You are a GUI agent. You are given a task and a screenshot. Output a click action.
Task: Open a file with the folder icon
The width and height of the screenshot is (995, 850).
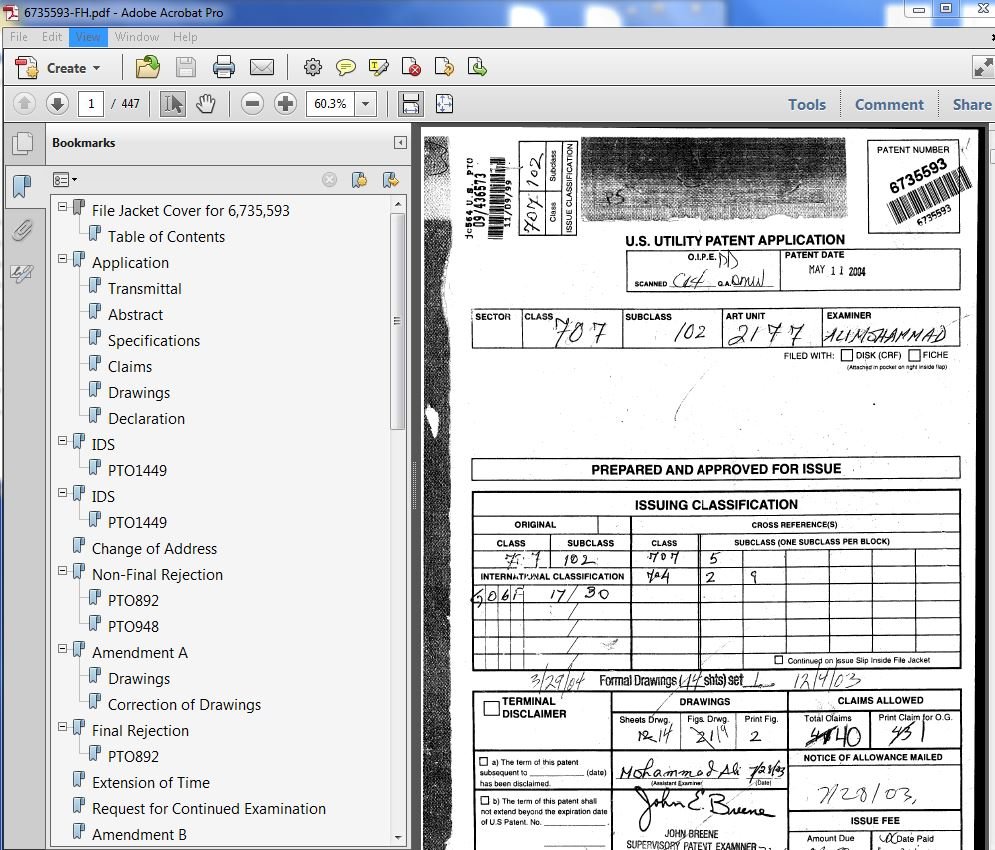[147, 67]
